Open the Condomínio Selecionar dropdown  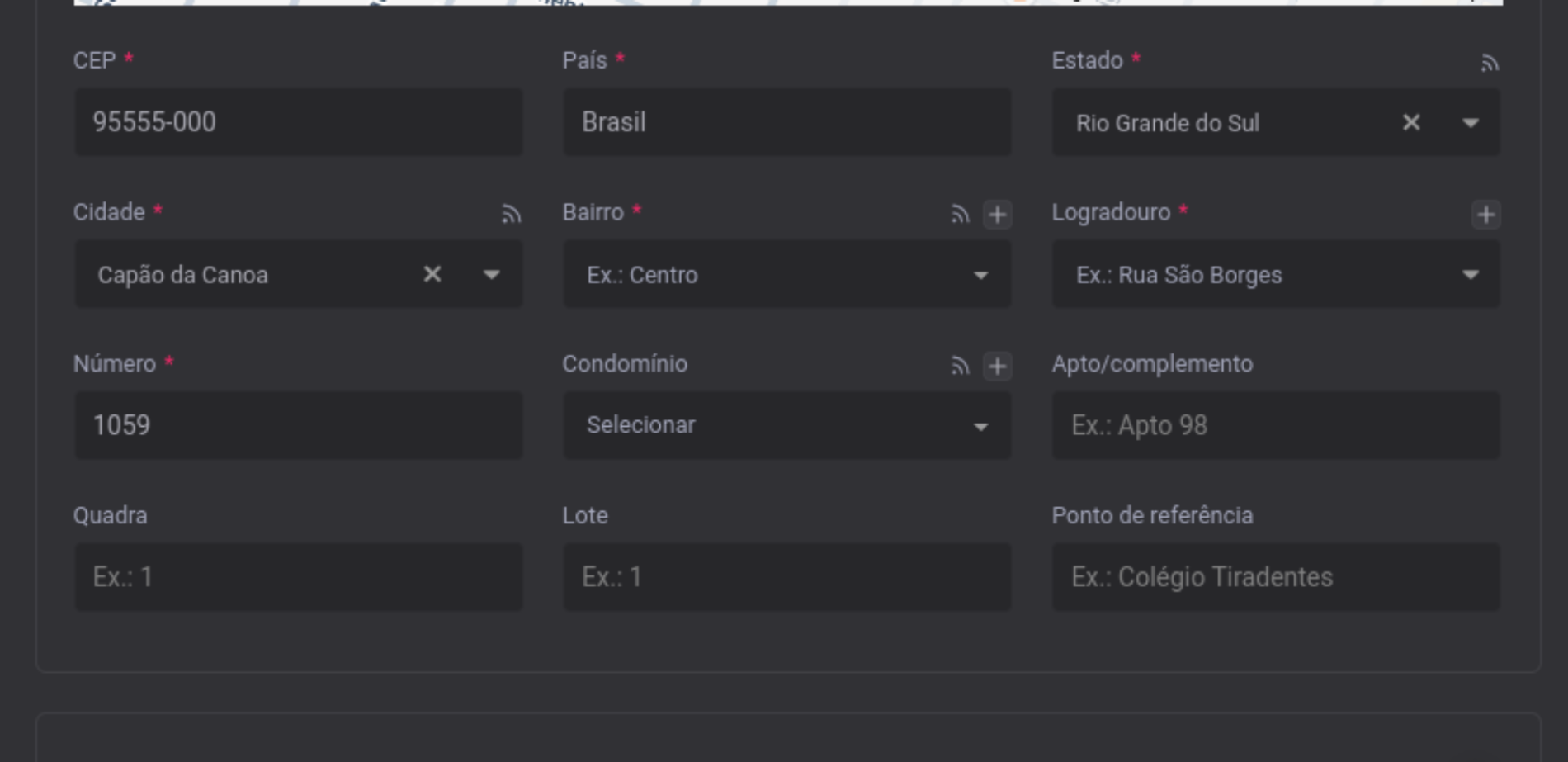tap(786, 425)
